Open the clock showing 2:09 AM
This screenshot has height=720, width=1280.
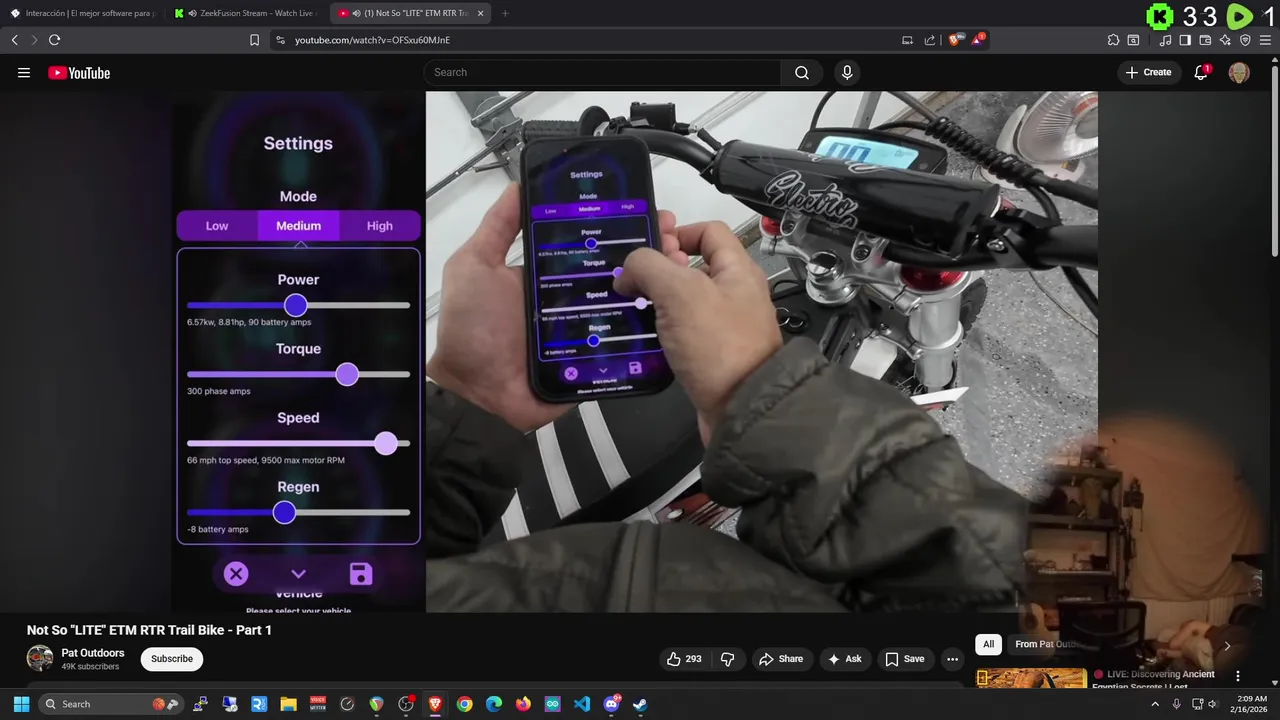pos(1251,704)
